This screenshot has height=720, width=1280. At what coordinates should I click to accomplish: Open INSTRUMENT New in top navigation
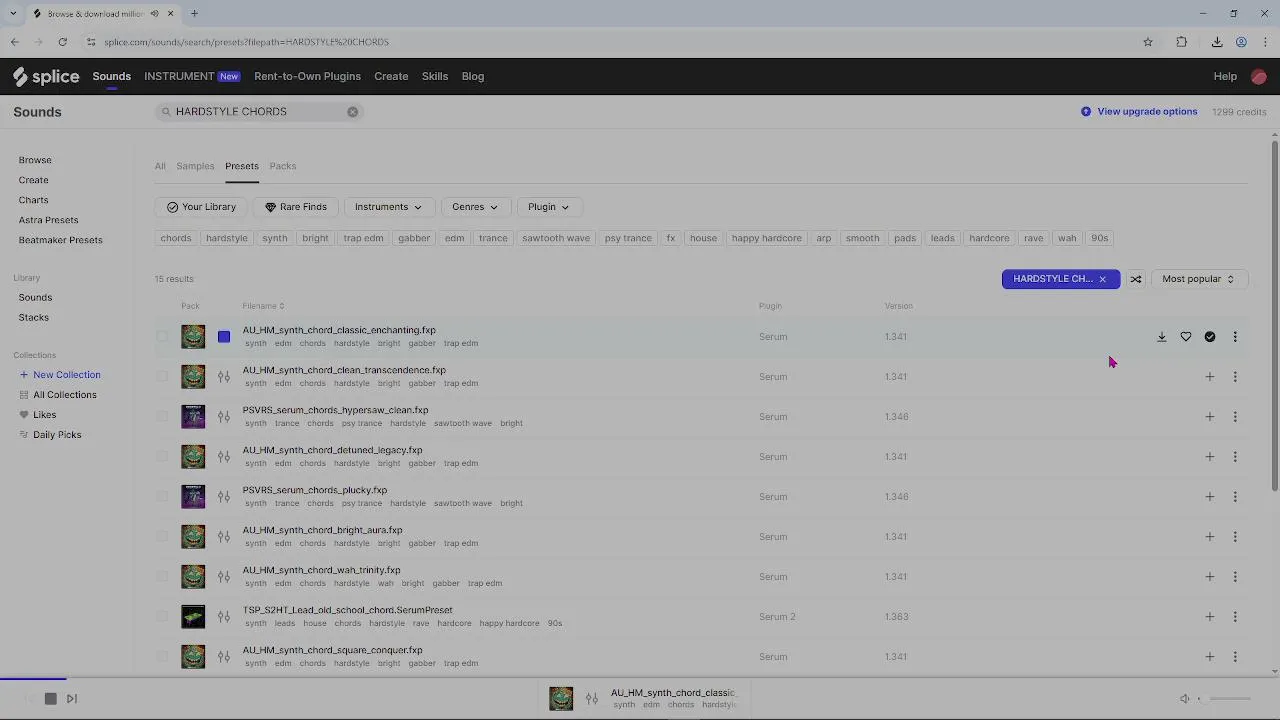(192, 77)
